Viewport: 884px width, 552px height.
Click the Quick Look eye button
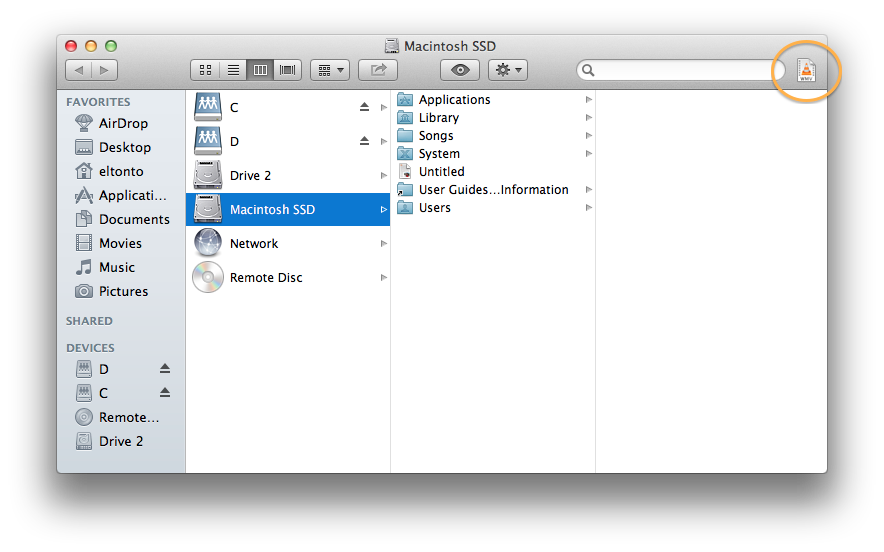coord(460,70)
